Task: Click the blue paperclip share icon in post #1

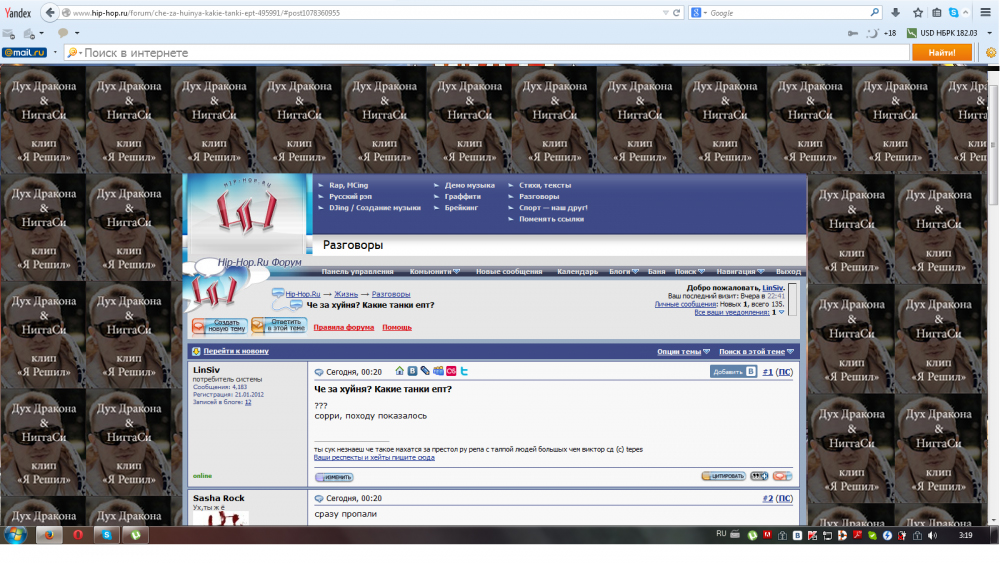Action: point(425,371)
